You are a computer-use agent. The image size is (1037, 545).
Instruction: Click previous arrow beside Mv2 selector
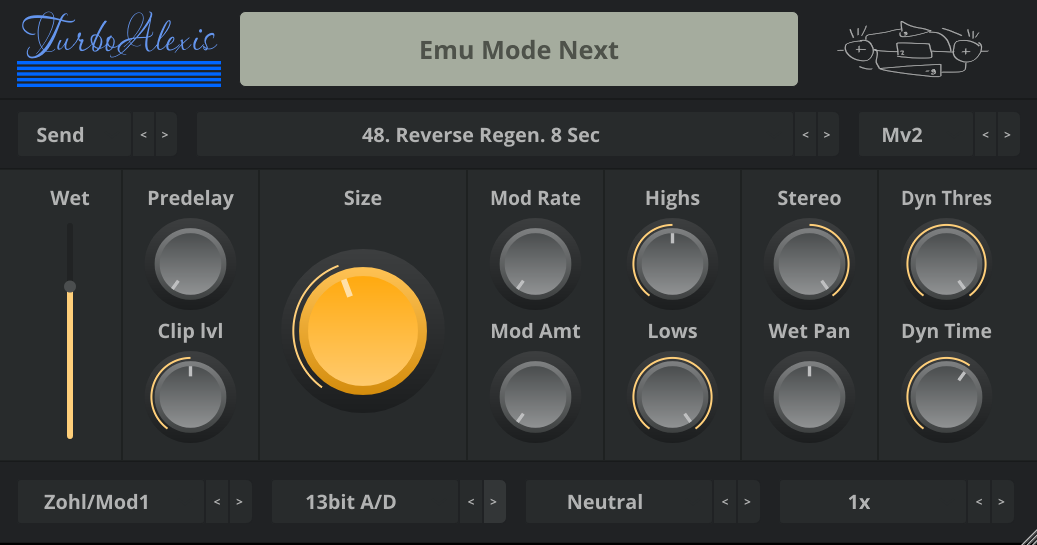coord(985,135)
